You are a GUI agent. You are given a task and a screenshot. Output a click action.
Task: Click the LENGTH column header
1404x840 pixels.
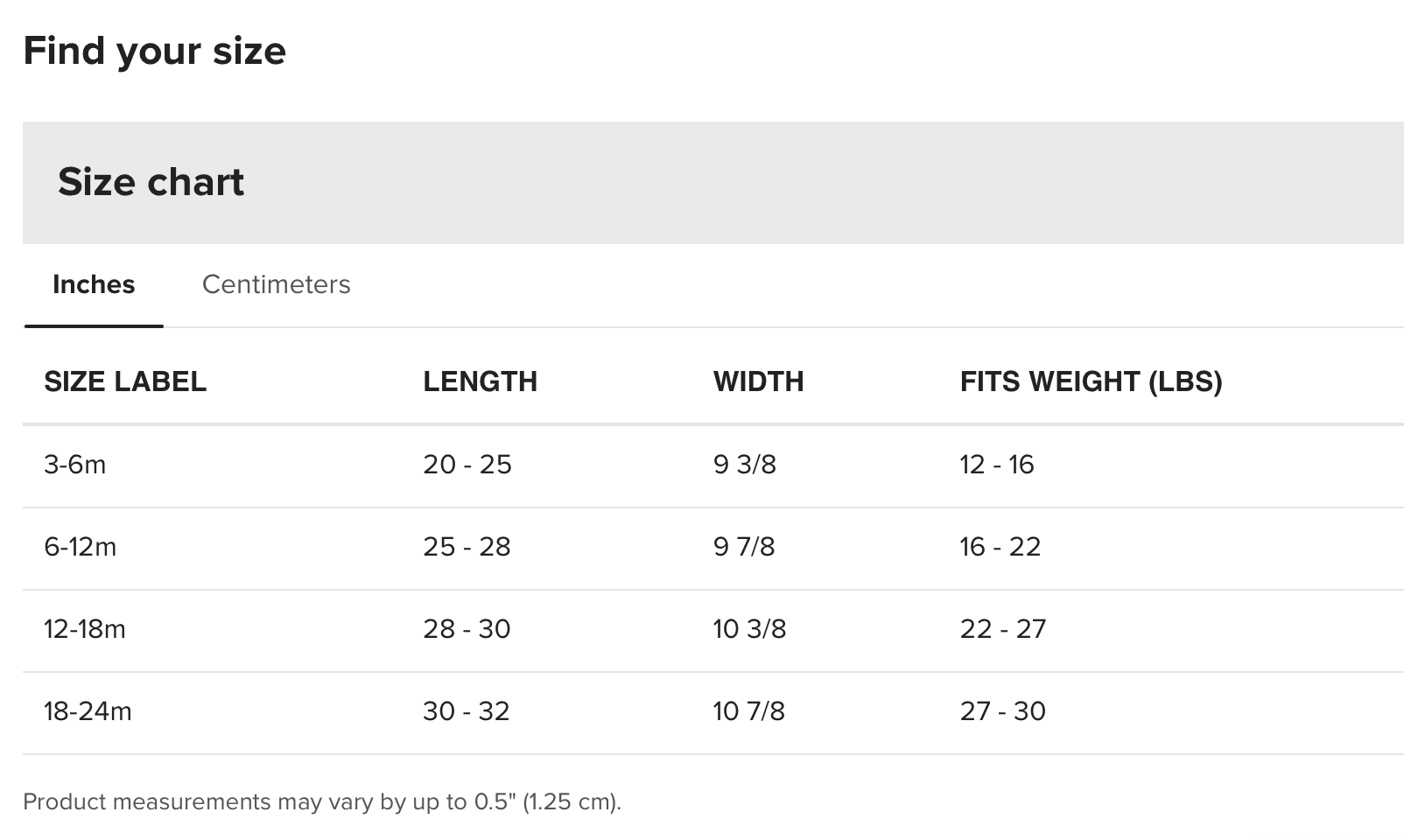click(x=480, y=381)
